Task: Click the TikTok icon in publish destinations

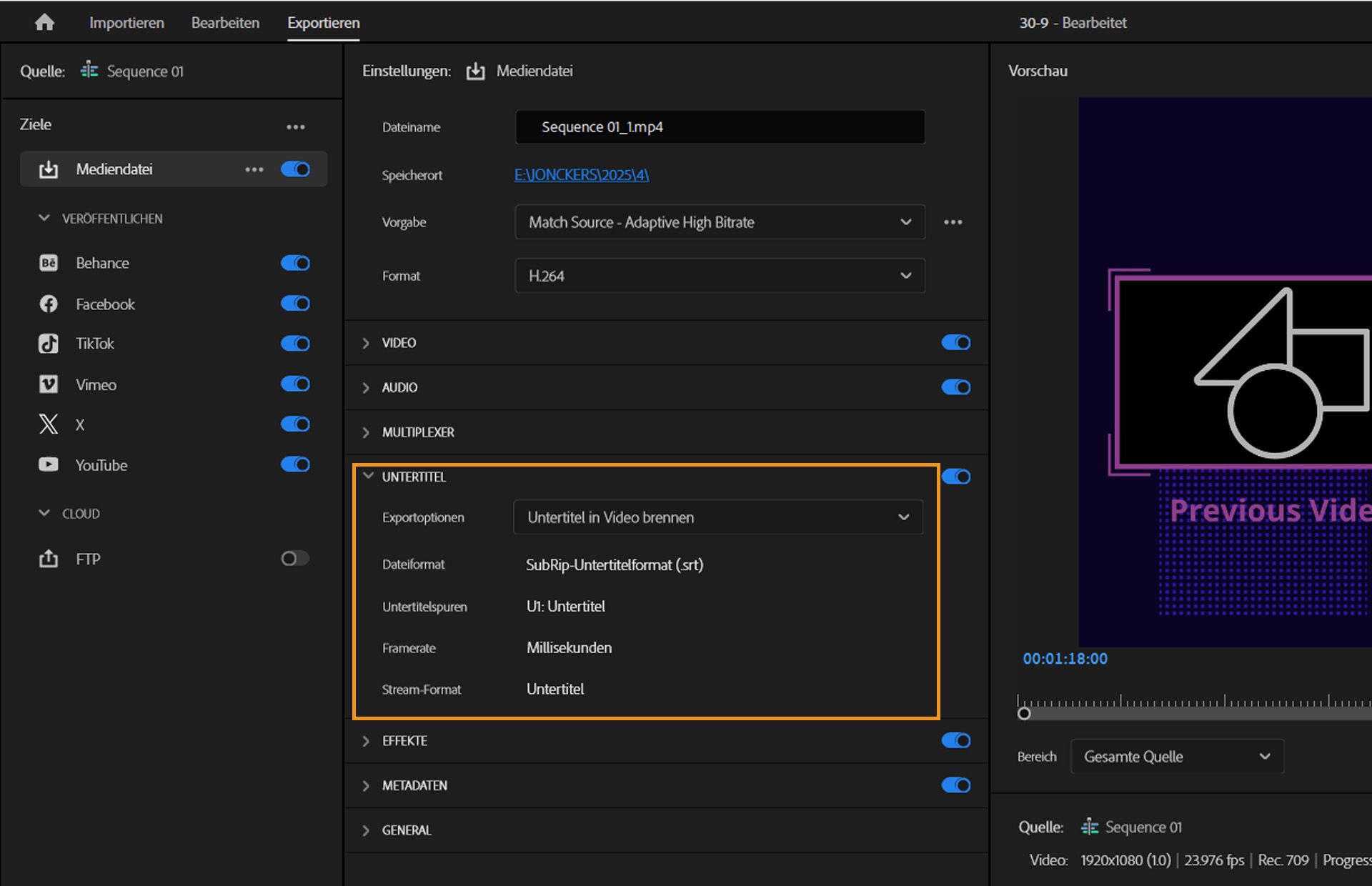Action: tap(47, 344)
